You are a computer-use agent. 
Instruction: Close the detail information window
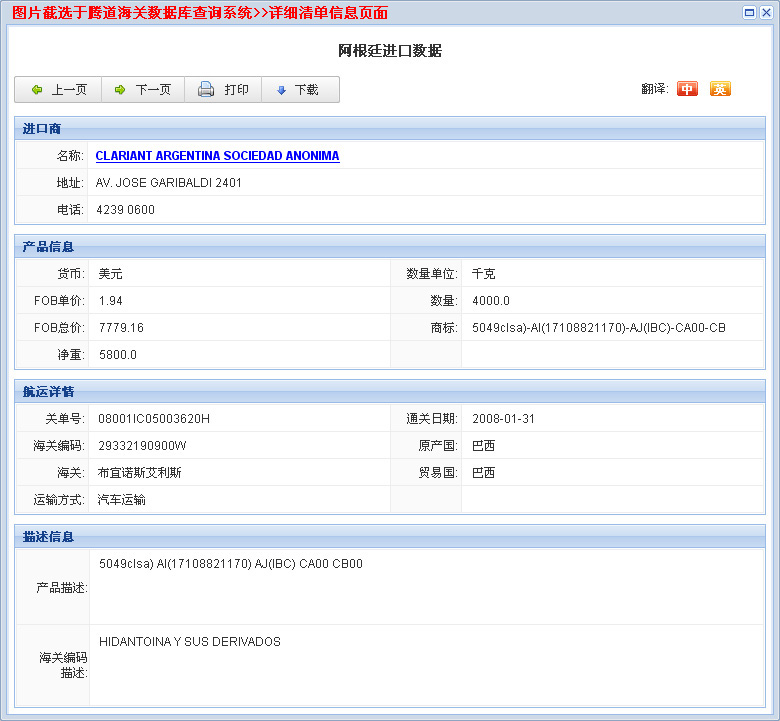766,13
